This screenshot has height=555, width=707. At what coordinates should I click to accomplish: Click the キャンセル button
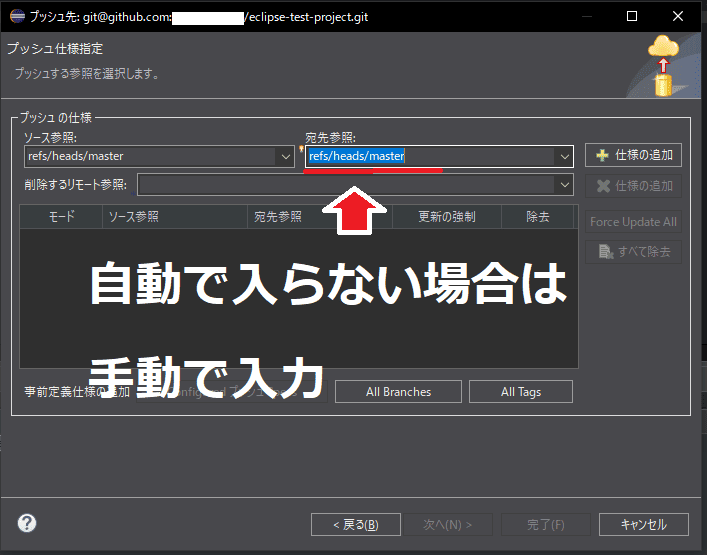click(643, 524)
